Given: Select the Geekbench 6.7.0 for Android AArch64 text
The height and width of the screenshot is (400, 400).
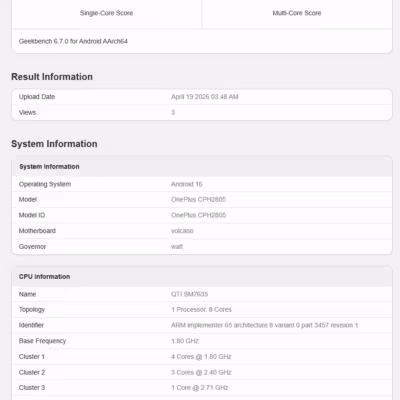Looking at the screenshot, I should click(73, 41).
